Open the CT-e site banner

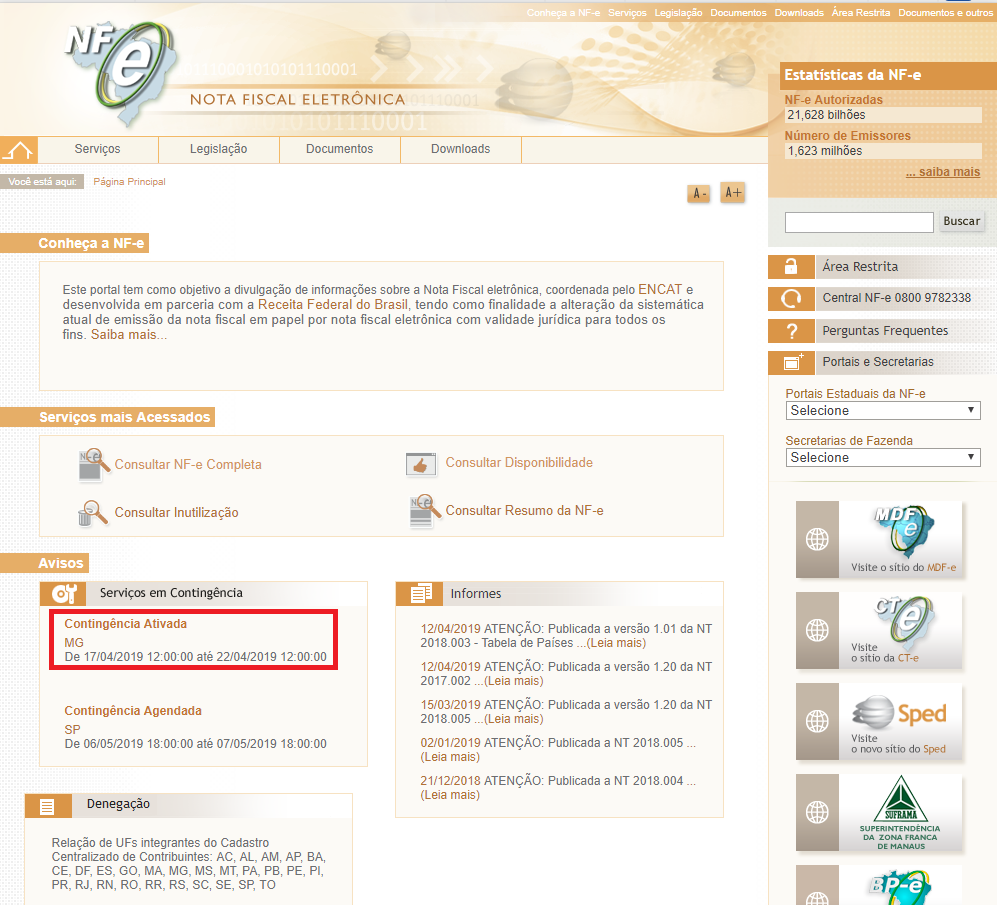[879, 630]
